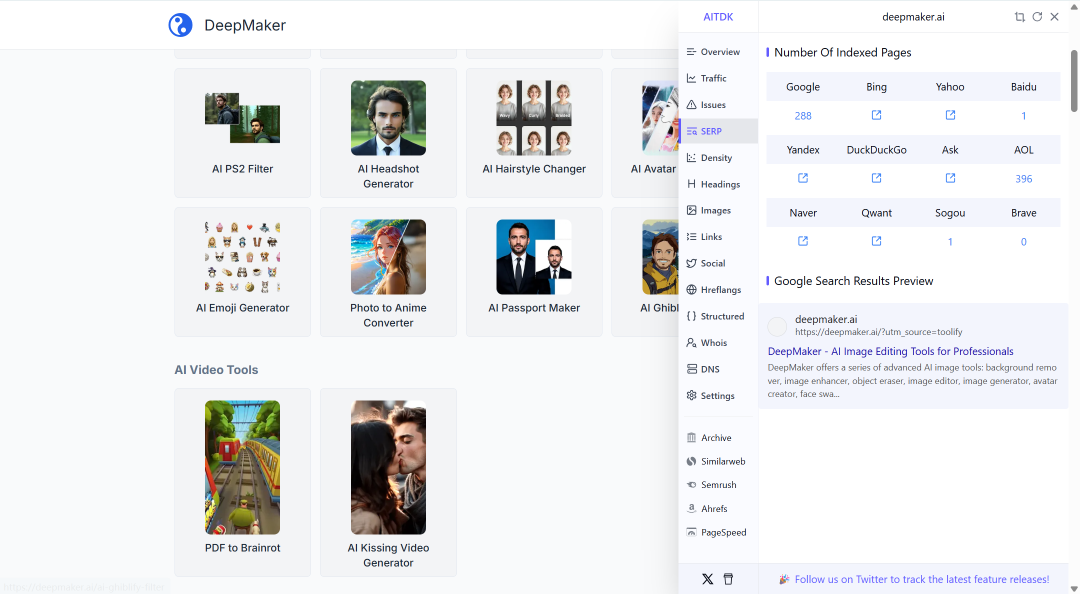Image resolution: width=1080 pixels, height=594 pixels.
Task: Click the AI Avatar card
Action: (x=645, y=133)
